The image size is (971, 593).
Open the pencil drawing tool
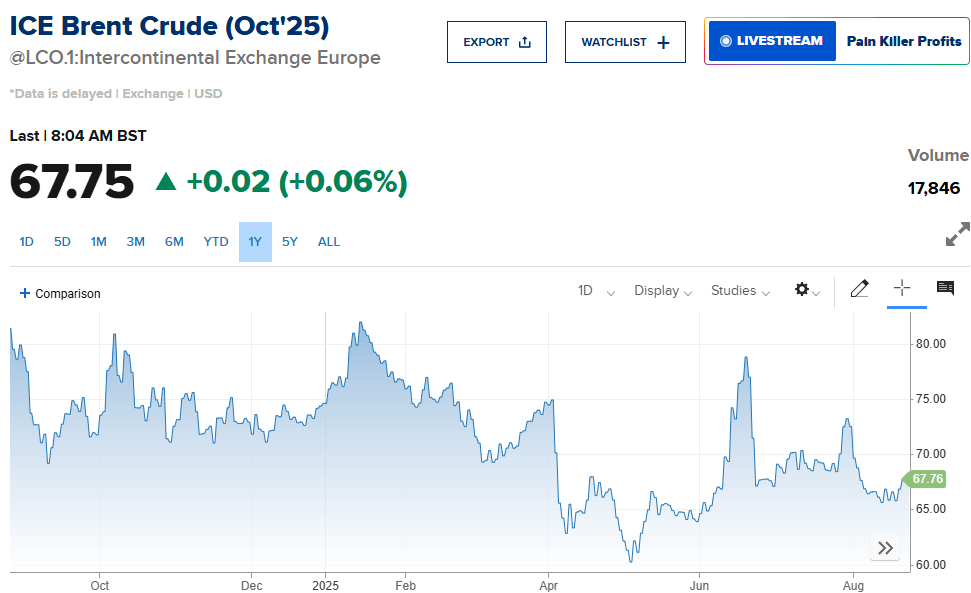point(859,289)
